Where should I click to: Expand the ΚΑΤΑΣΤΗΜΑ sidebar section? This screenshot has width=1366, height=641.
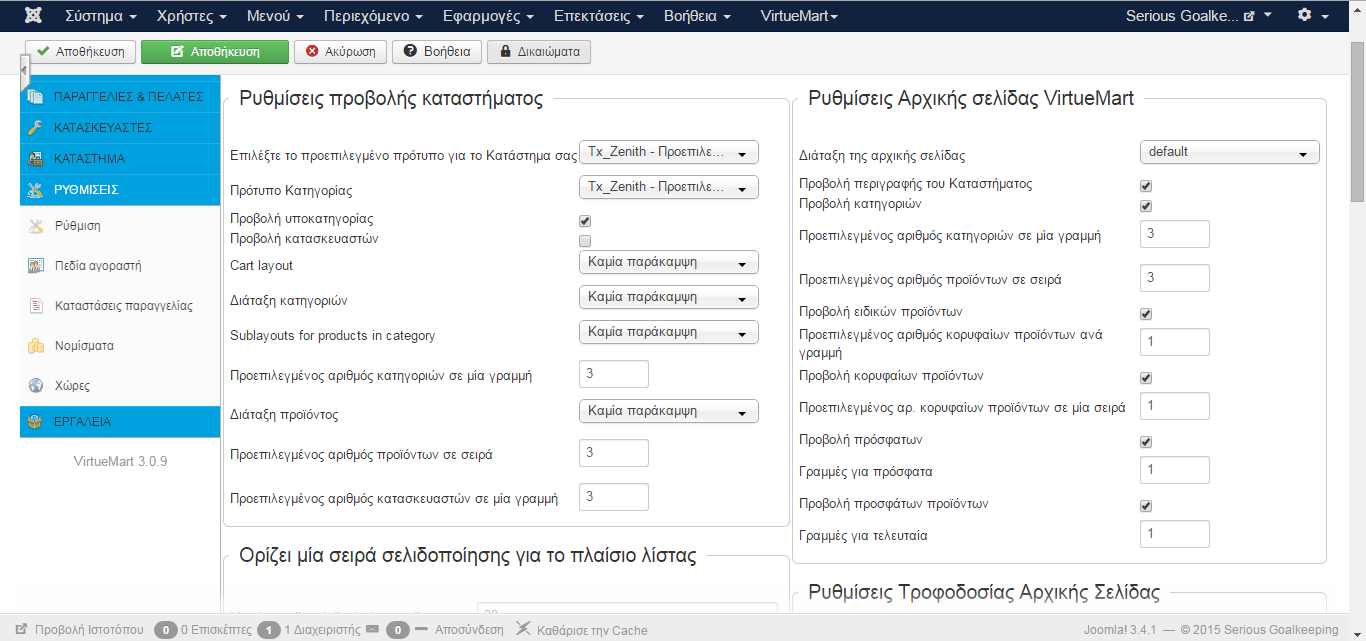pyautogui.click(x=120, y=159)
